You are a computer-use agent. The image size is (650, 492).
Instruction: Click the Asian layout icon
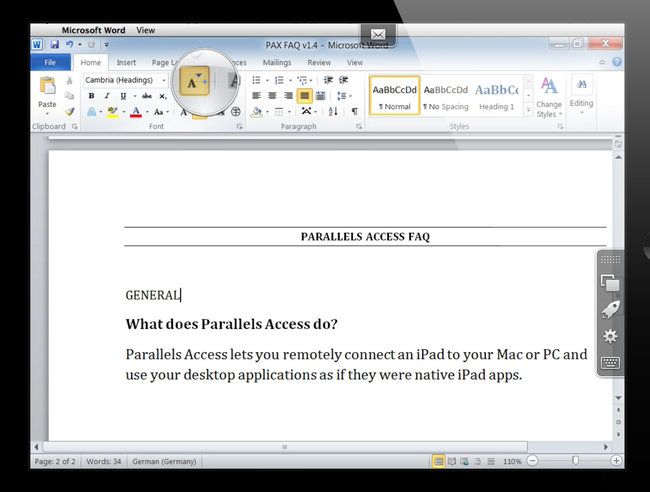click(306, 111)
